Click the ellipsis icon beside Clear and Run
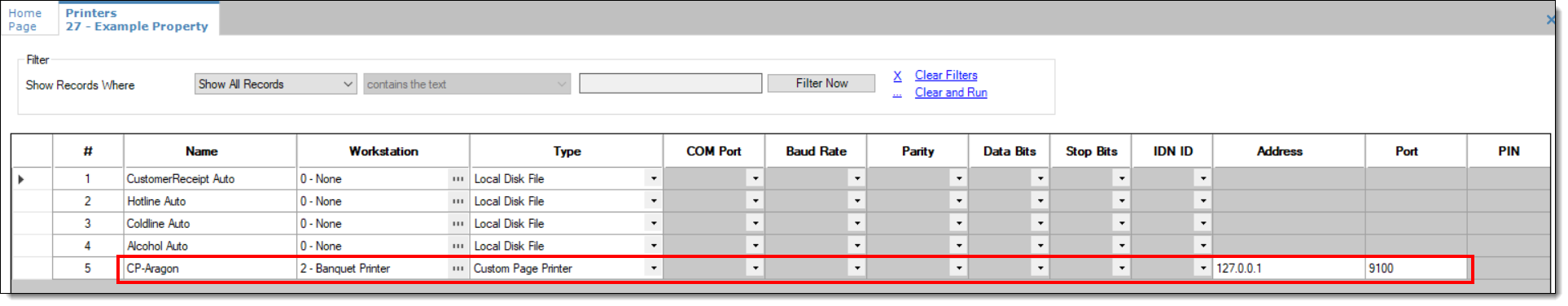This screenshot has height=306, width=1568. tap(897, 94)
